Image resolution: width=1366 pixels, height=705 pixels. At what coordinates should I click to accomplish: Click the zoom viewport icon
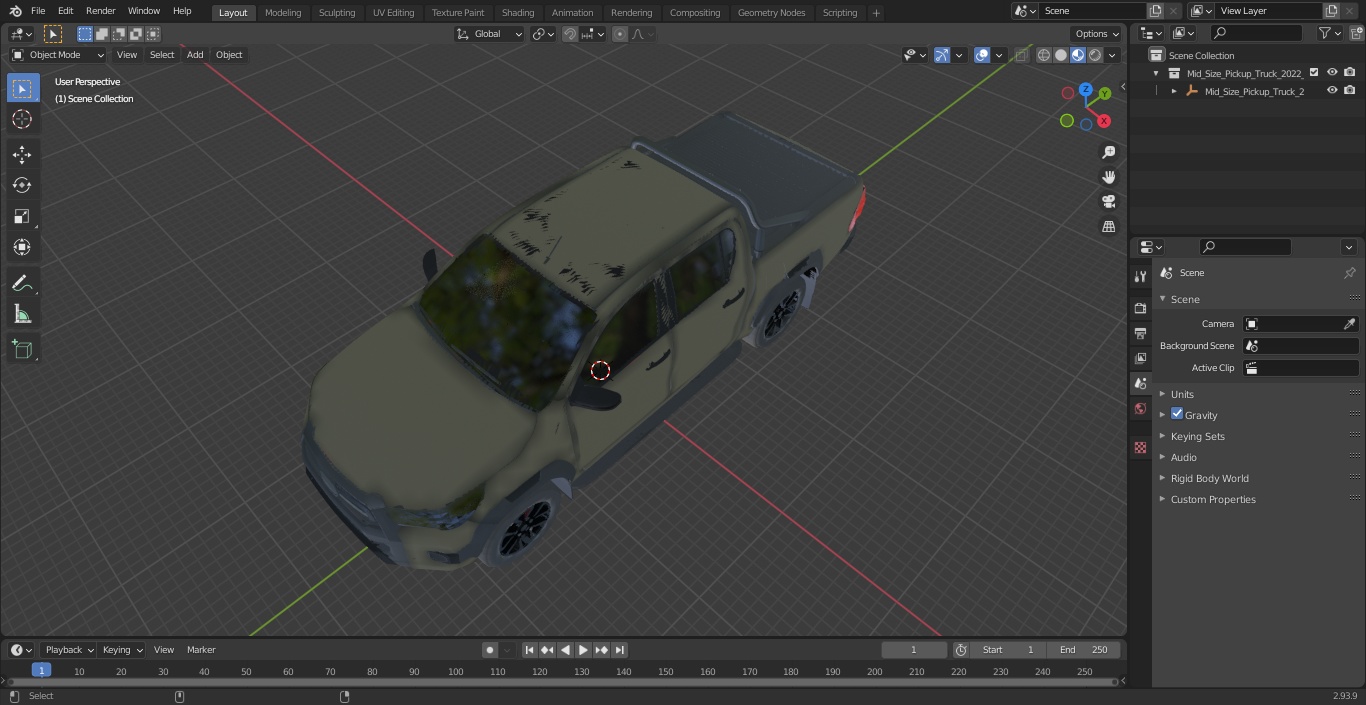(x=1108, y=152)
